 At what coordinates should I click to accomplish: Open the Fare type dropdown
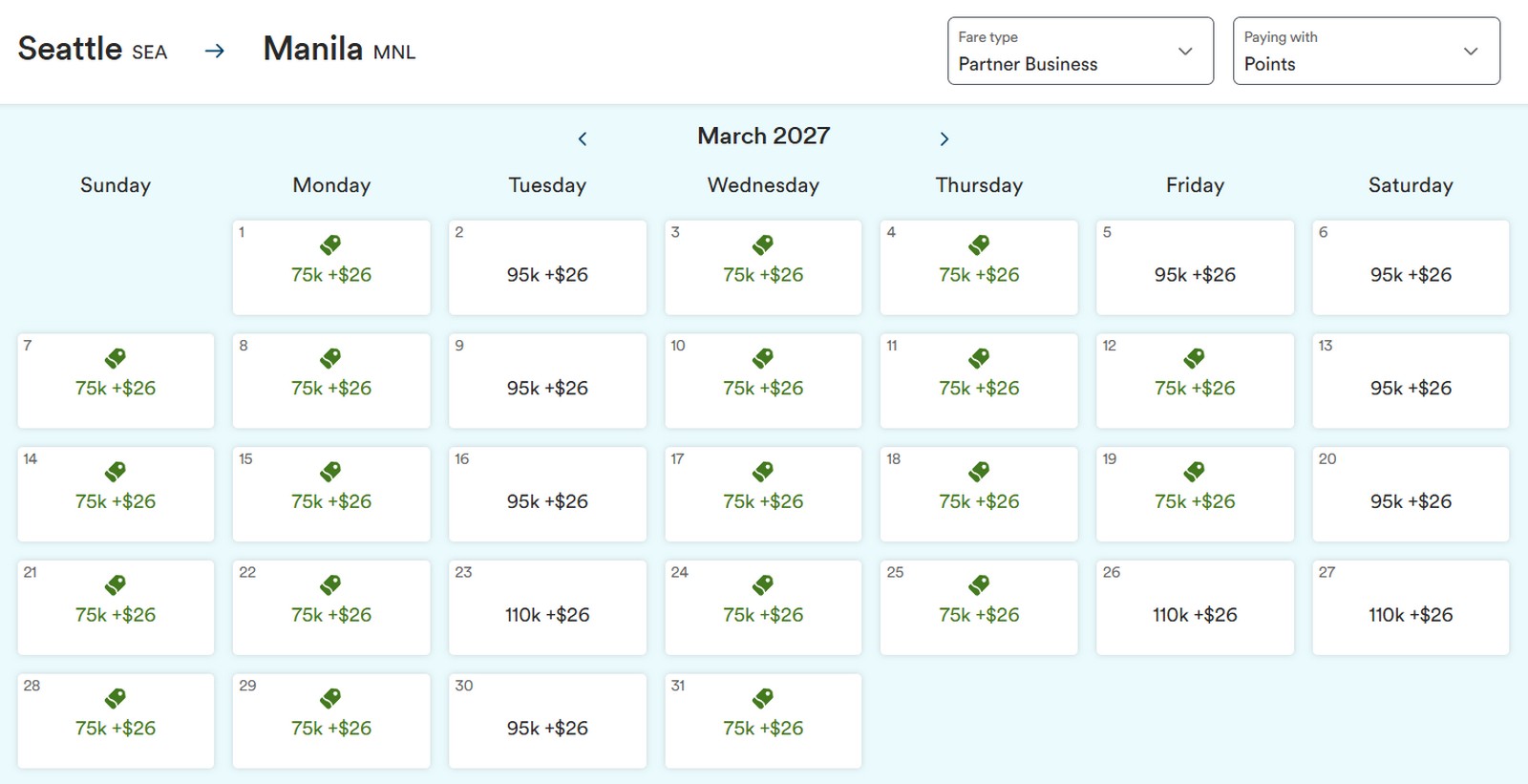[1080, 51]
